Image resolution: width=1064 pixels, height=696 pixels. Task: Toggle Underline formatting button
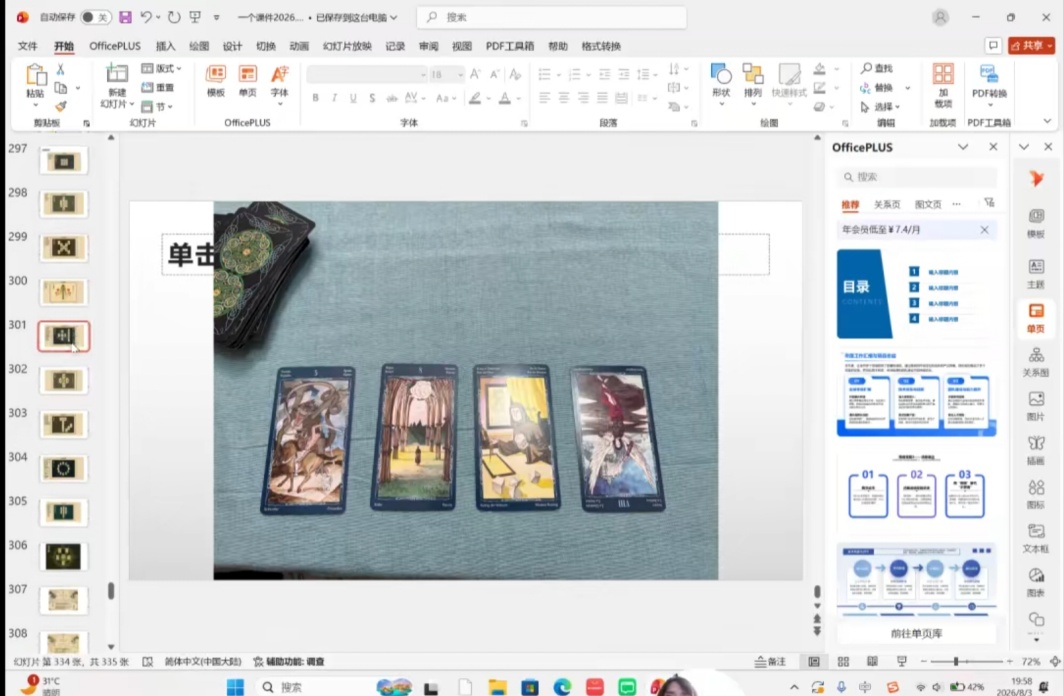click(353, 98)
